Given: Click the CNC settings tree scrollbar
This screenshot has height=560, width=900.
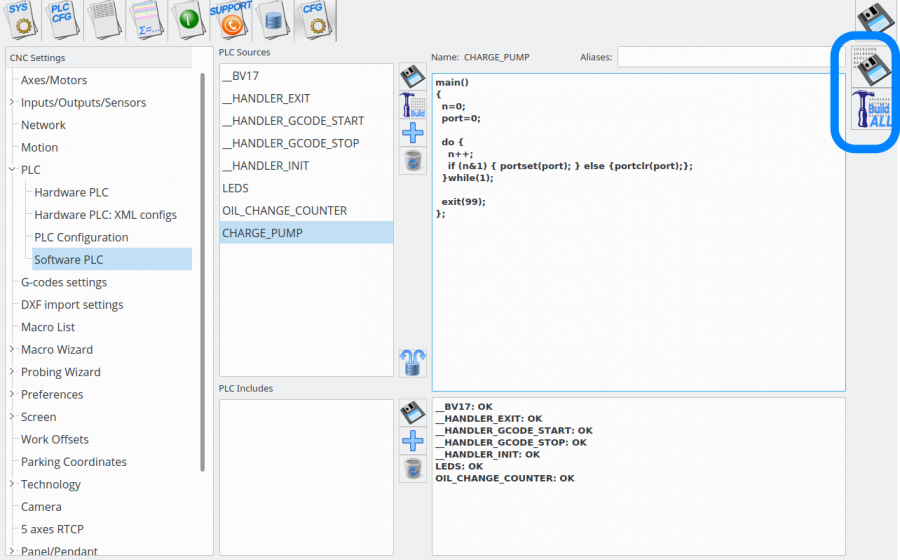Looking at the screenshot, I should point(203,270).
